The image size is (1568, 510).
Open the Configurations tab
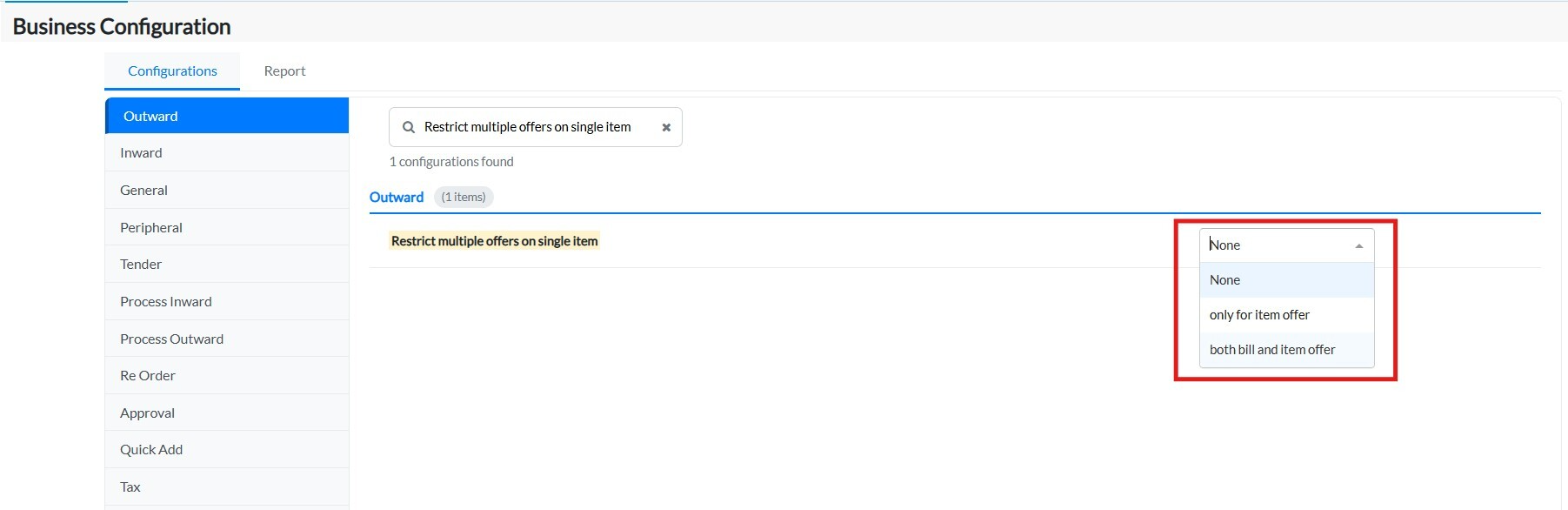point(172,71)
